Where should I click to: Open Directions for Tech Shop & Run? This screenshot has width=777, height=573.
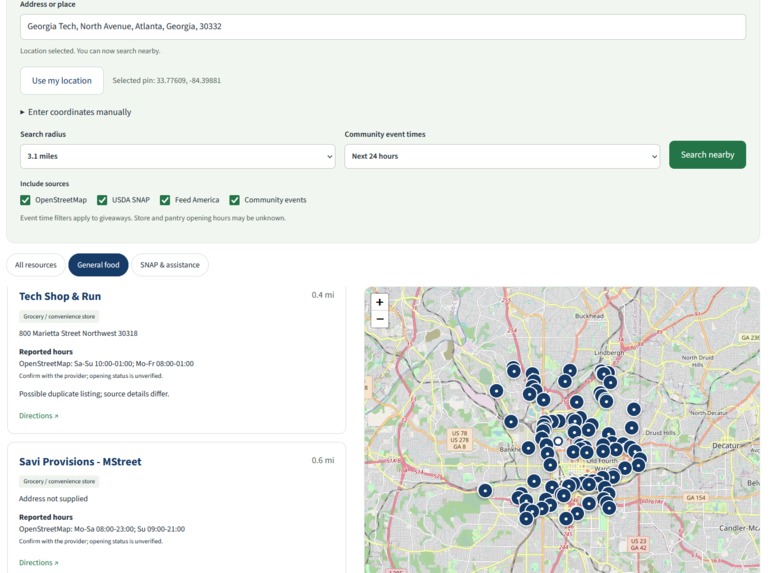click(39, 416)
